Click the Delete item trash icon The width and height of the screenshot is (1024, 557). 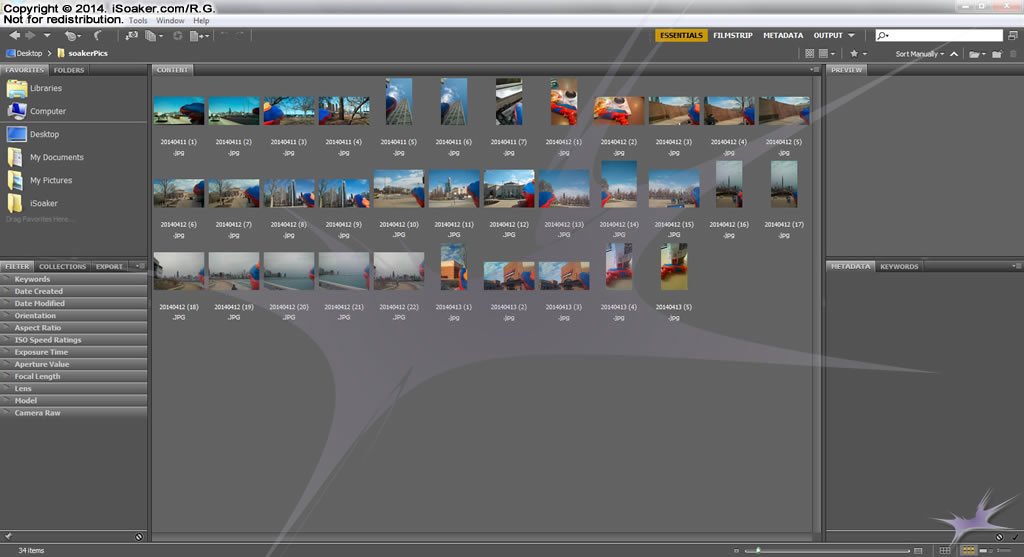[x=1014, y=54]
